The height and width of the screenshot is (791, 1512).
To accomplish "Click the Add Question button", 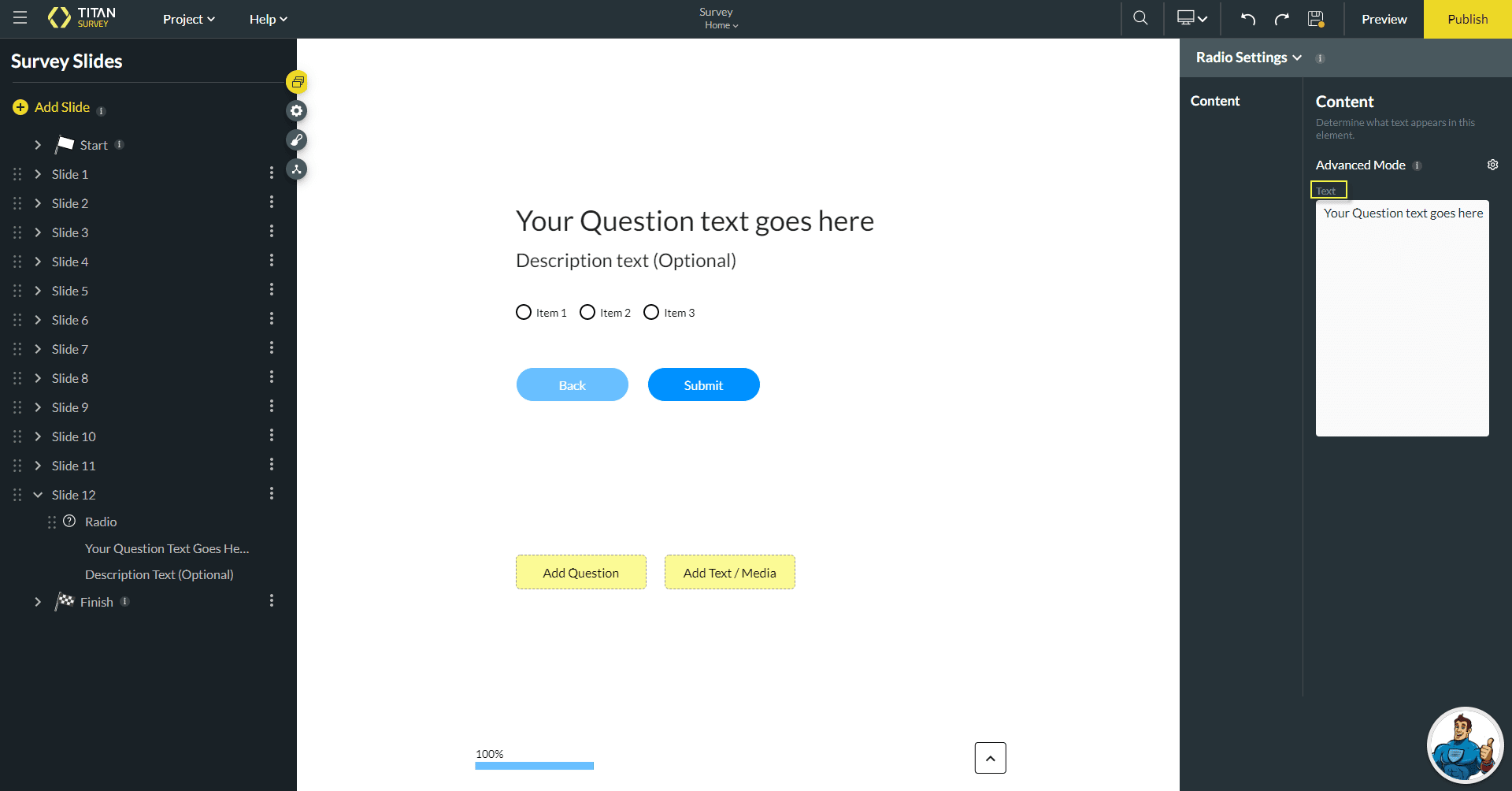I will point(580,572).
